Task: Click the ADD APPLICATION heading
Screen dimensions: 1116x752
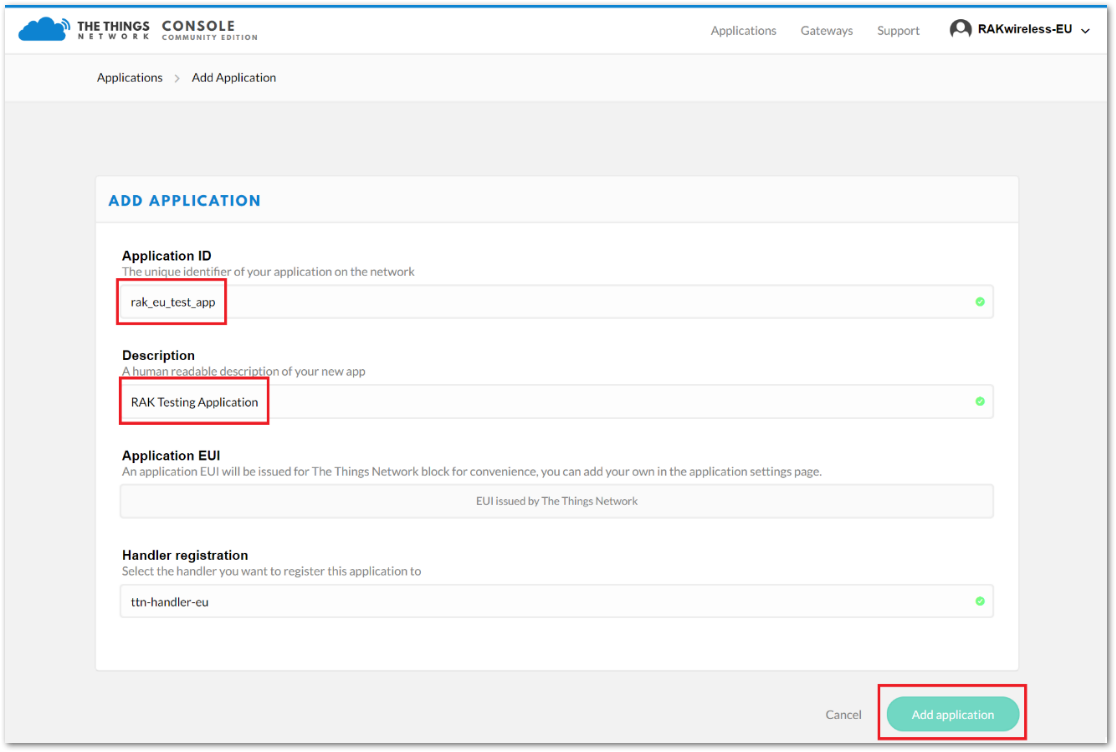Action: tap(184, 201)
